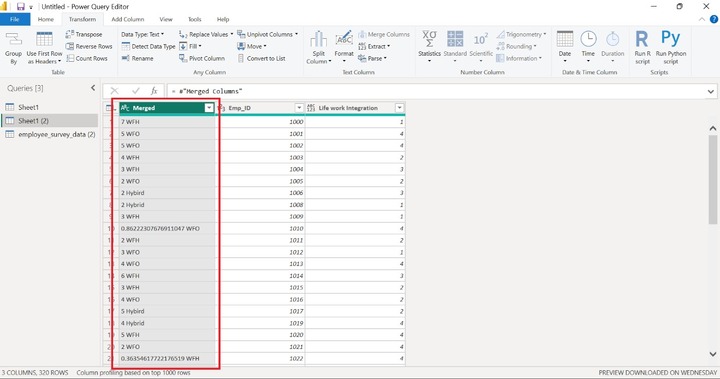Click Count Rows
Viewport: 720px width, 379px height.
click(87, 58)
